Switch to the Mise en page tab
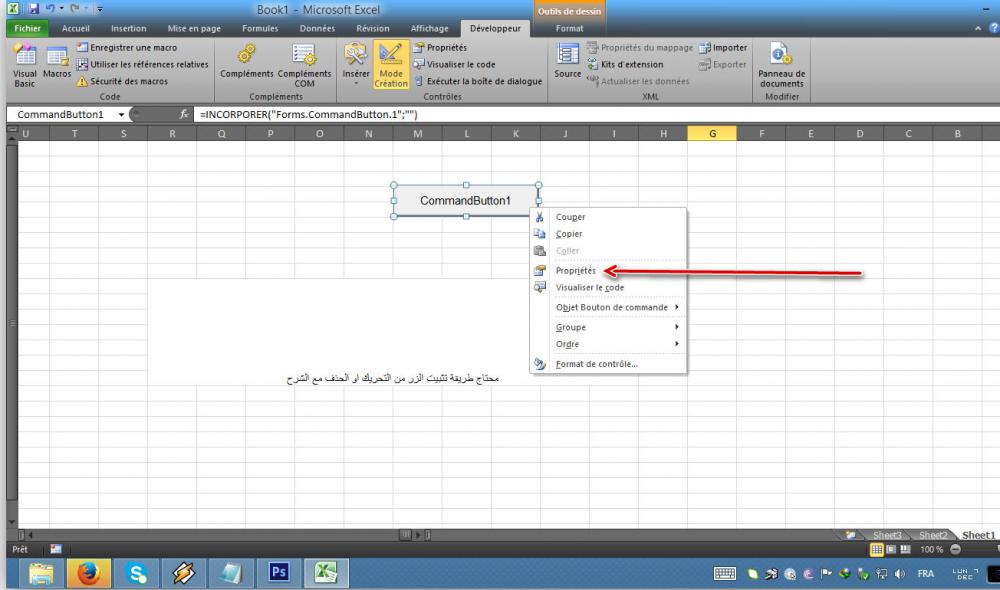Viewport: 1000px width, 590px height. pyautogui.click(x=194, y=28)
